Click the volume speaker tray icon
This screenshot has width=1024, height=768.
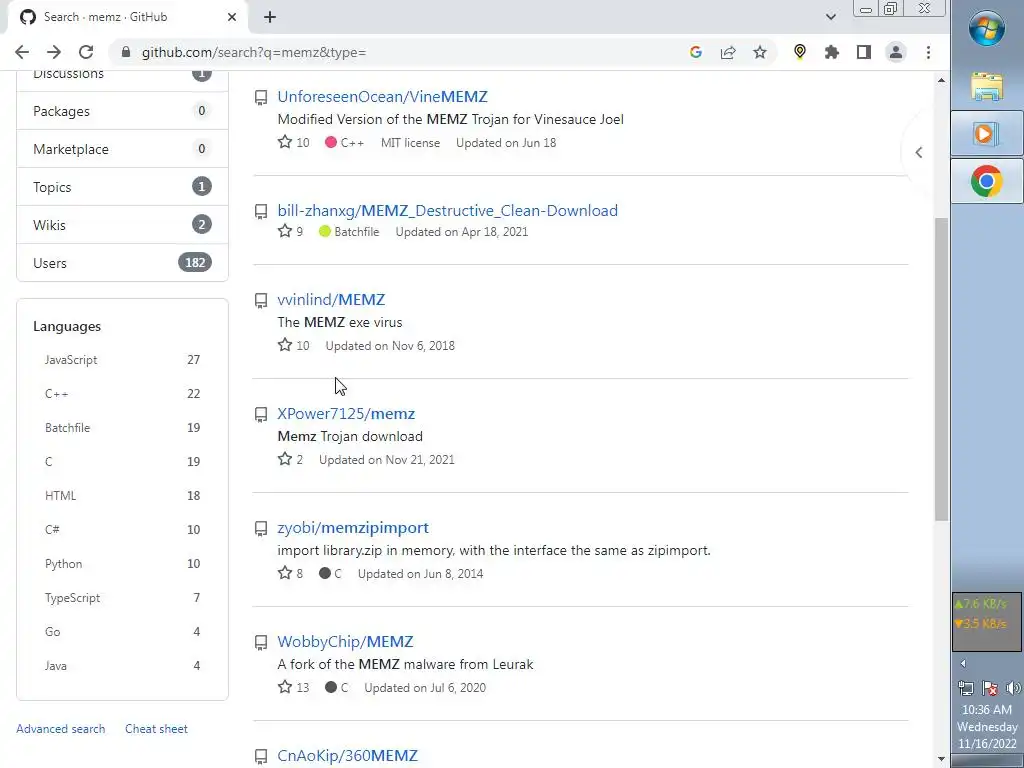point(1013,688)
